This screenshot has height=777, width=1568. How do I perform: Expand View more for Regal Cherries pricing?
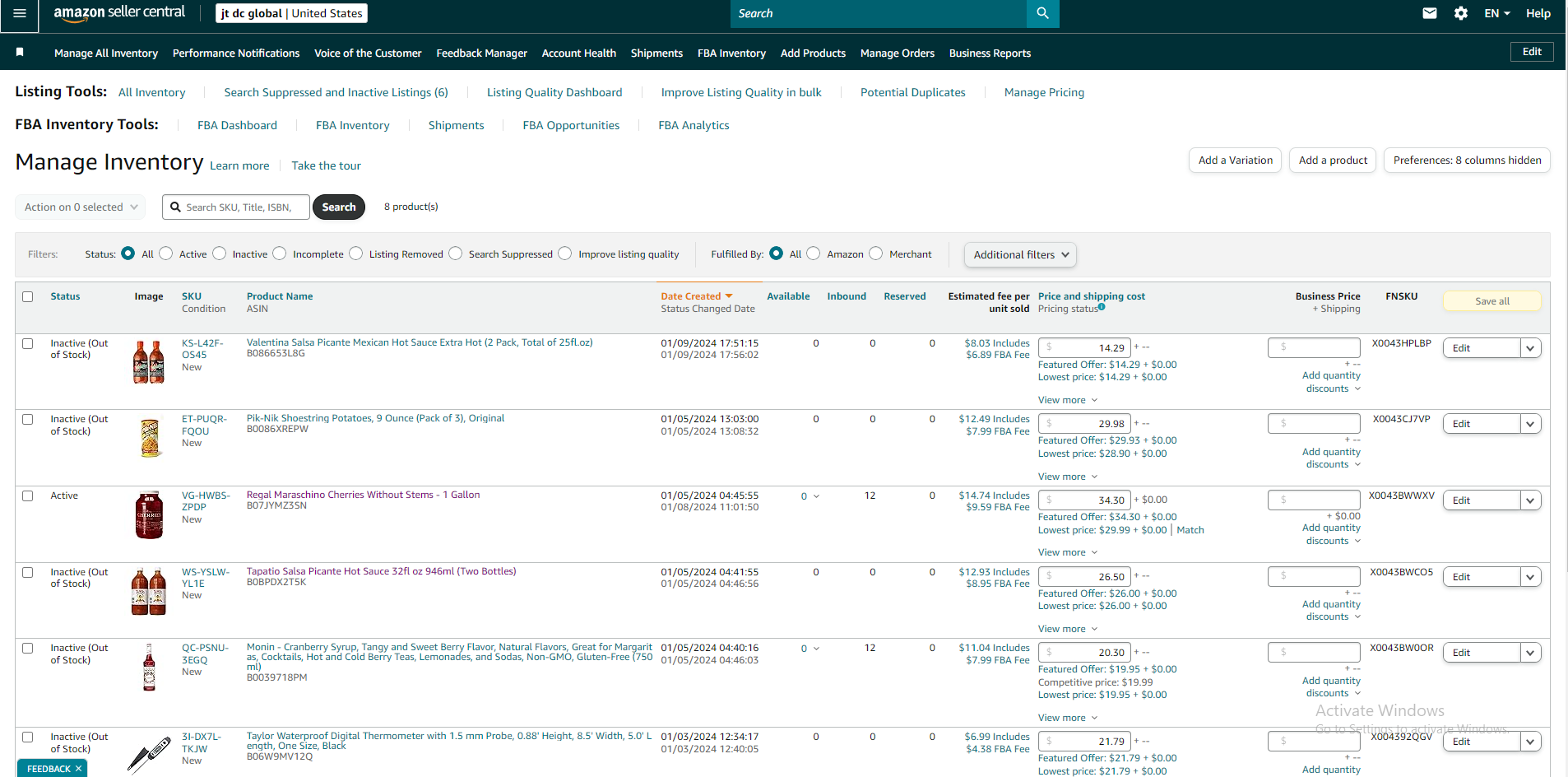coord(1068,552)
